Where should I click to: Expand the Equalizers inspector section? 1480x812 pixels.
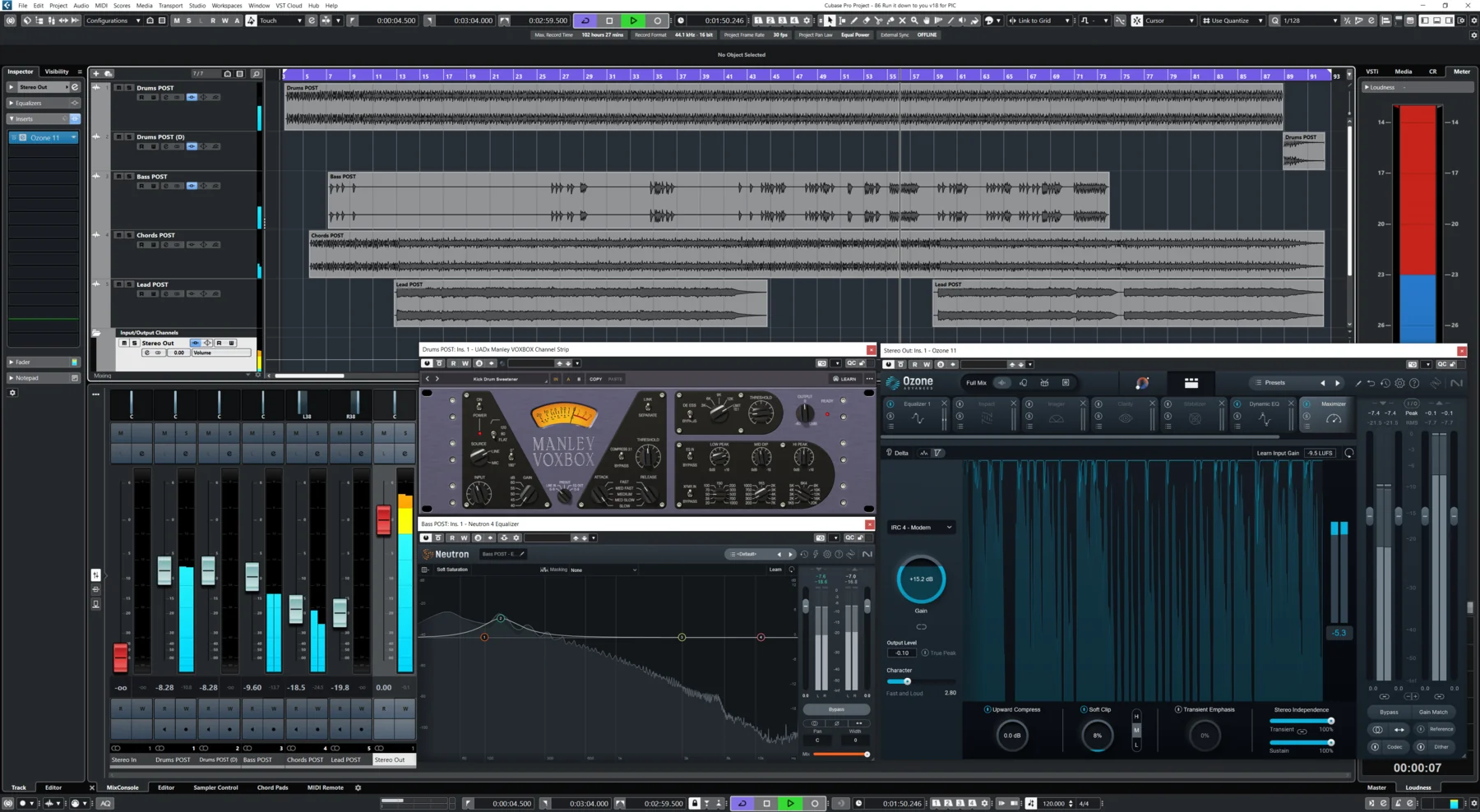click(x=43, y=103)
